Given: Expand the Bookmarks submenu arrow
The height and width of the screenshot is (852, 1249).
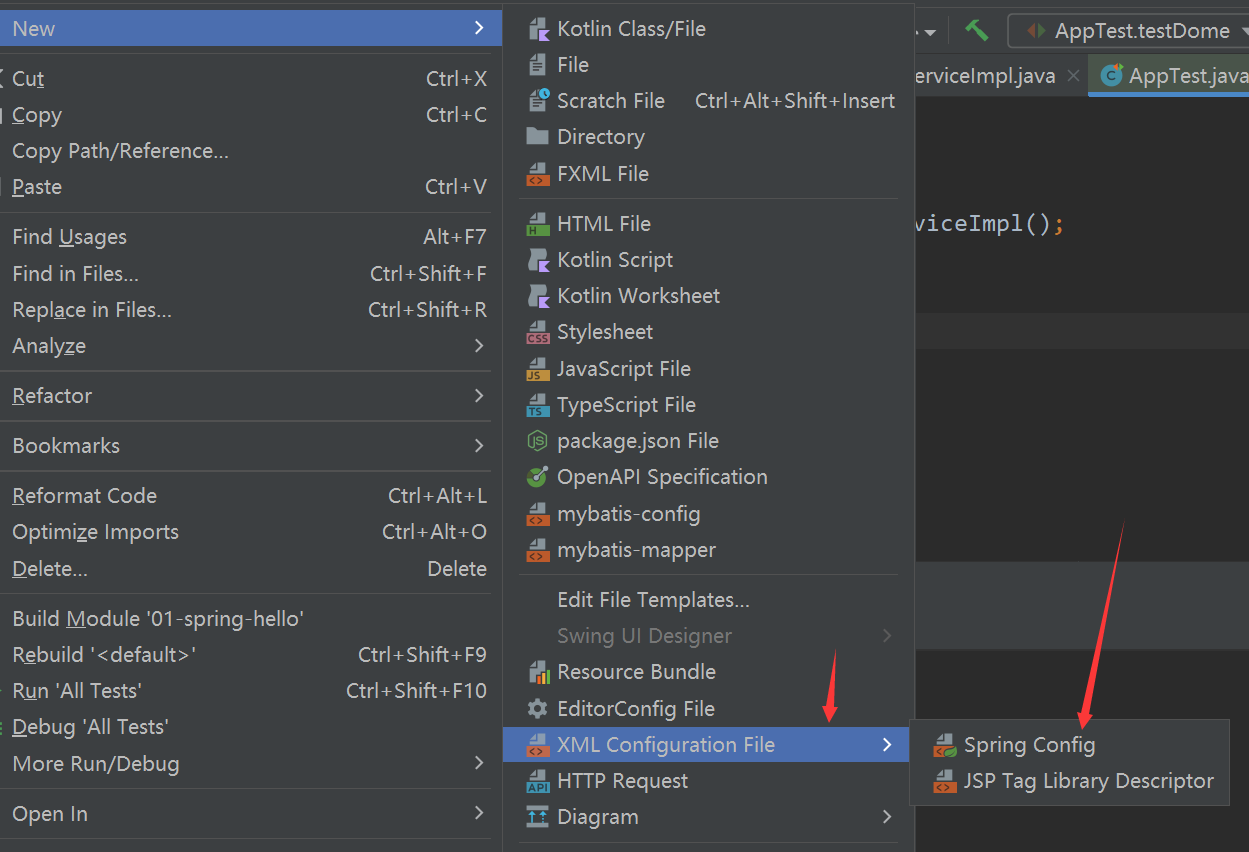Looking at the screenshot, I should click(x=479, y=446).
